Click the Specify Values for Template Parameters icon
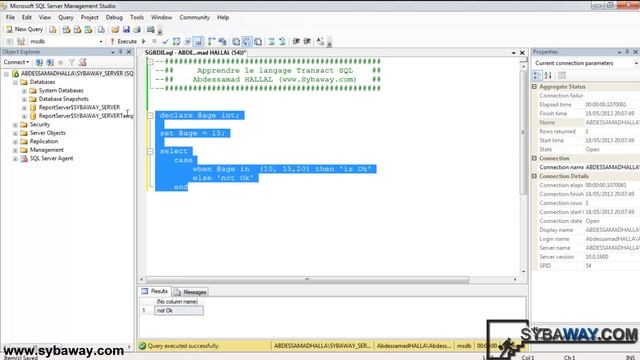 coord(320,41)
